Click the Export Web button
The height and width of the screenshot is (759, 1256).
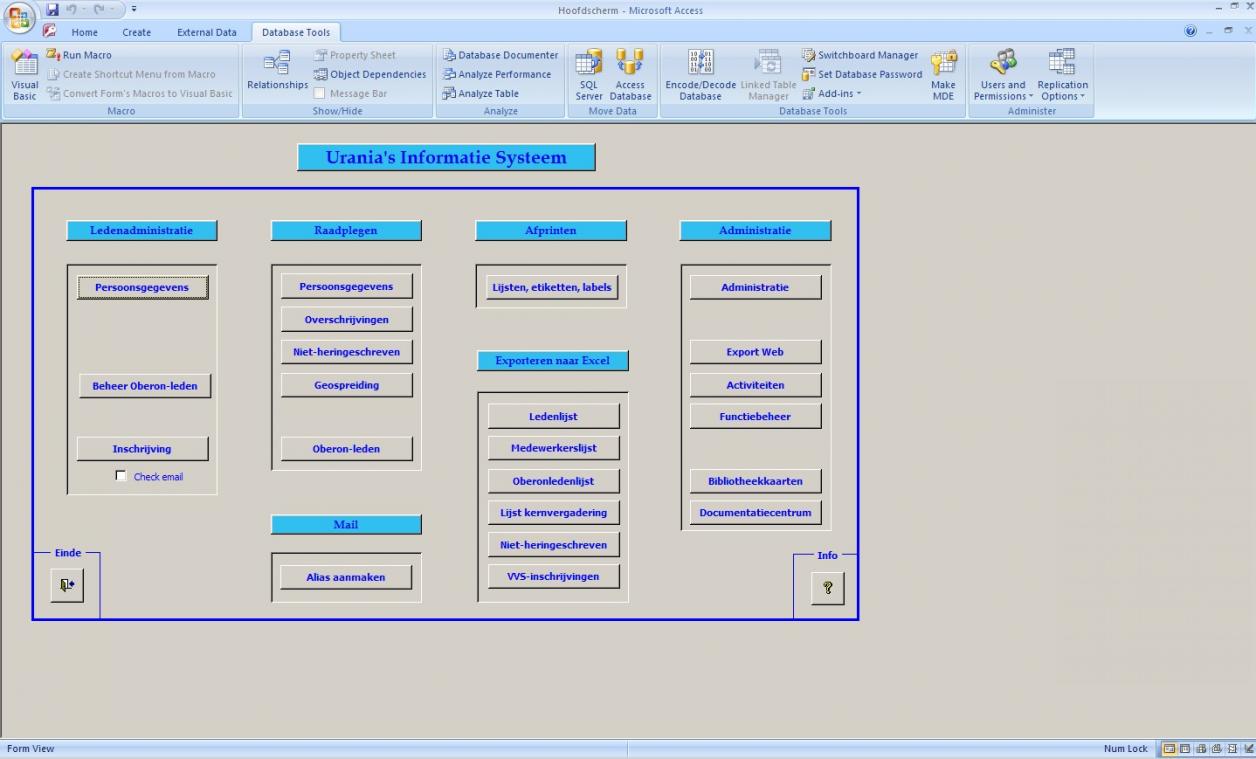(x=755, y=352)
